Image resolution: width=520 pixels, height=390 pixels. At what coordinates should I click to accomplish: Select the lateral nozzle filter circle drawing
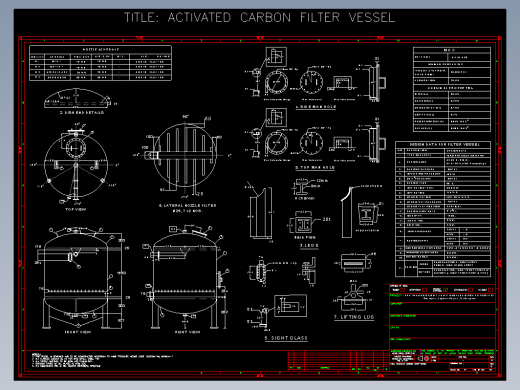pyautogui.click(x=185, y=155)
